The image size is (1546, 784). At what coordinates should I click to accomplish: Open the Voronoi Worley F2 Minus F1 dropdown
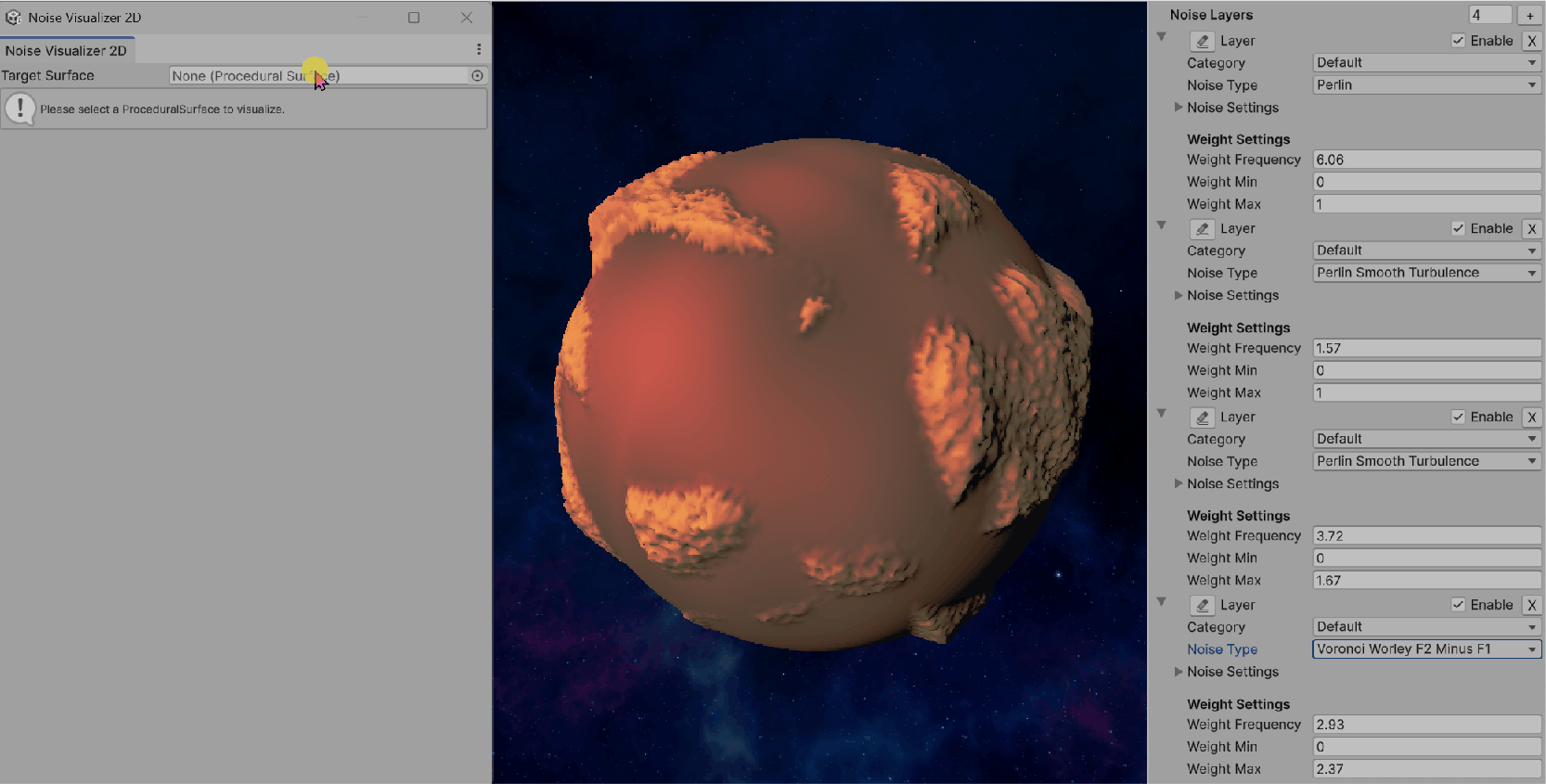(x=1426, y=649)
